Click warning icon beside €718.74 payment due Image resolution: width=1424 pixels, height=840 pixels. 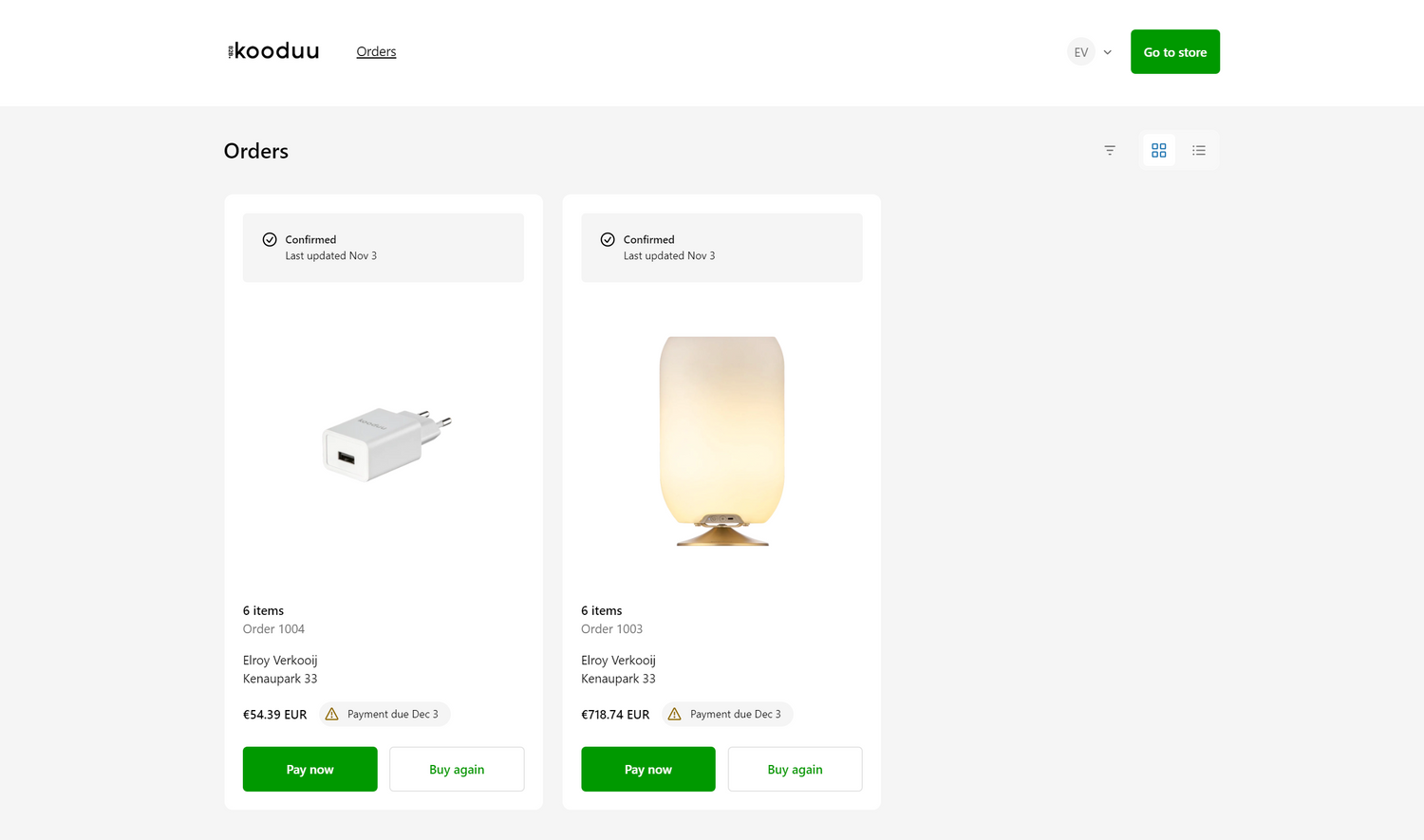[674, 714]
